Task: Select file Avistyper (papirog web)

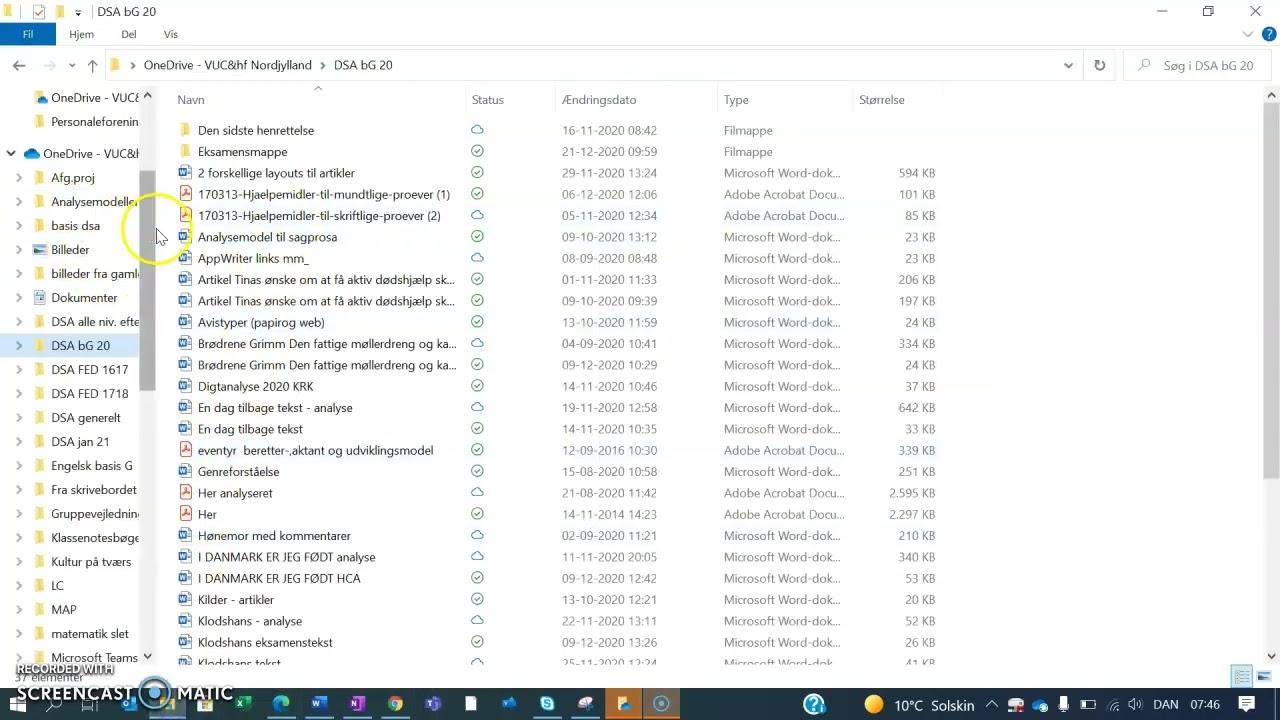Action: point(261,322)
